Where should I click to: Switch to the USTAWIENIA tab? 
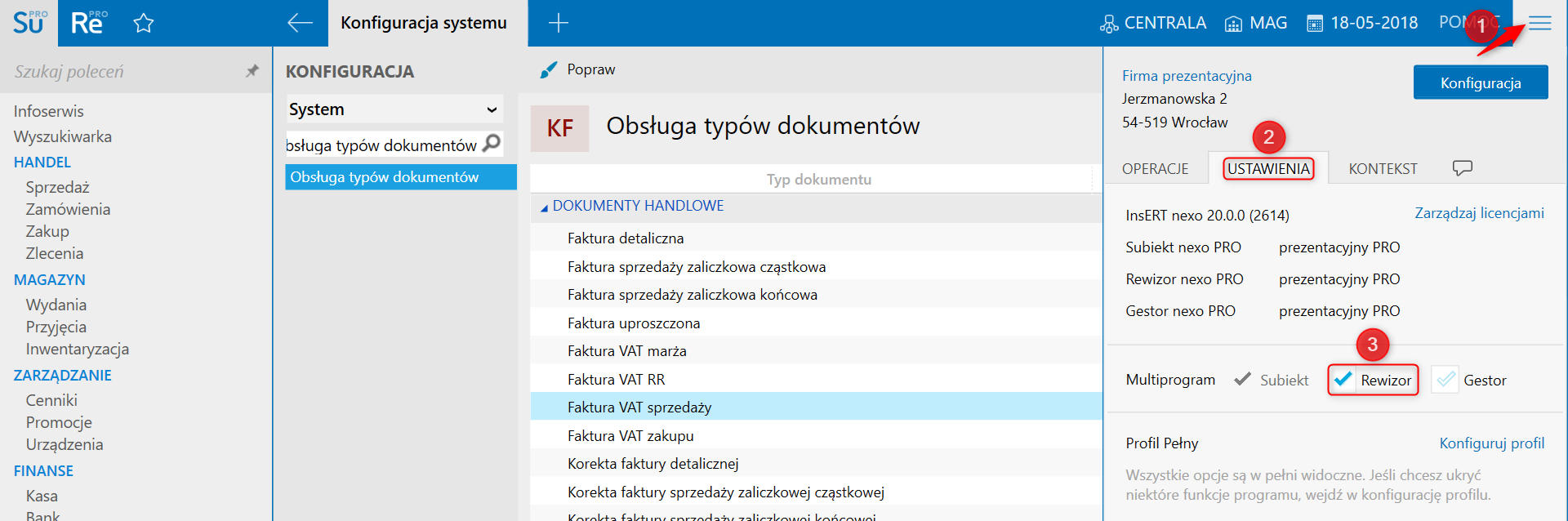pos(1268,169)
